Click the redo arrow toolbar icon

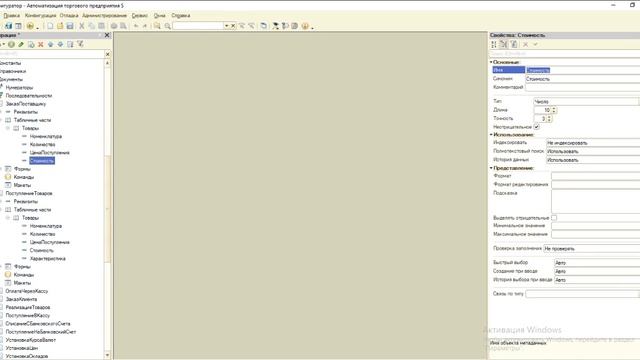(145, 26)
